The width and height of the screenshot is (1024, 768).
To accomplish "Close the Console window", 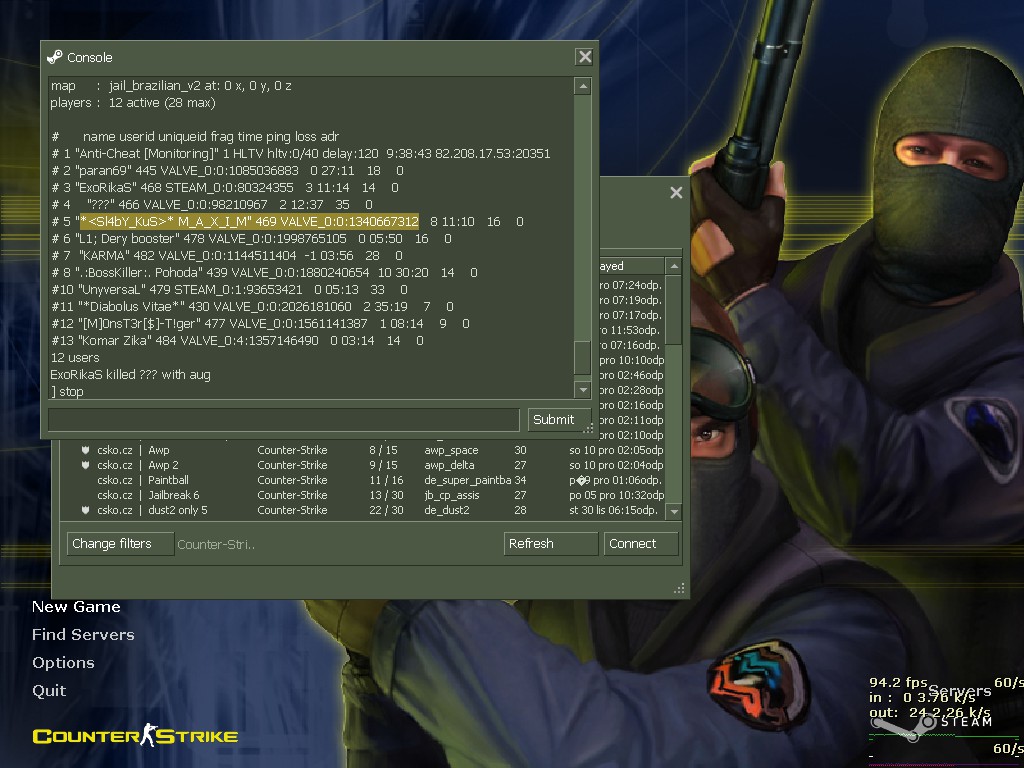I will pos(584,57).
